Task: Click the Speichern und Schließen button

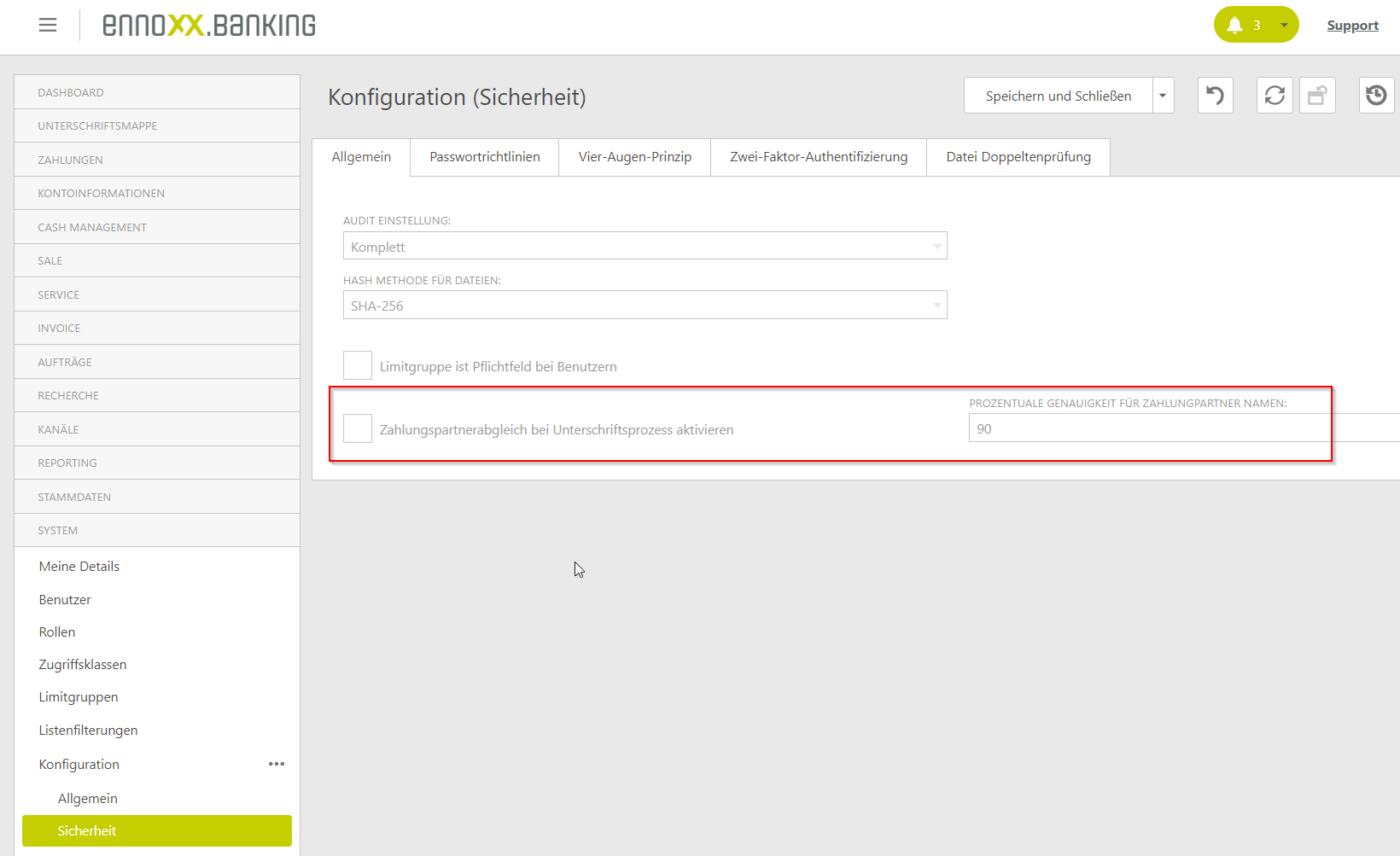Action: pyautogui.click(x=1058, y=96)
